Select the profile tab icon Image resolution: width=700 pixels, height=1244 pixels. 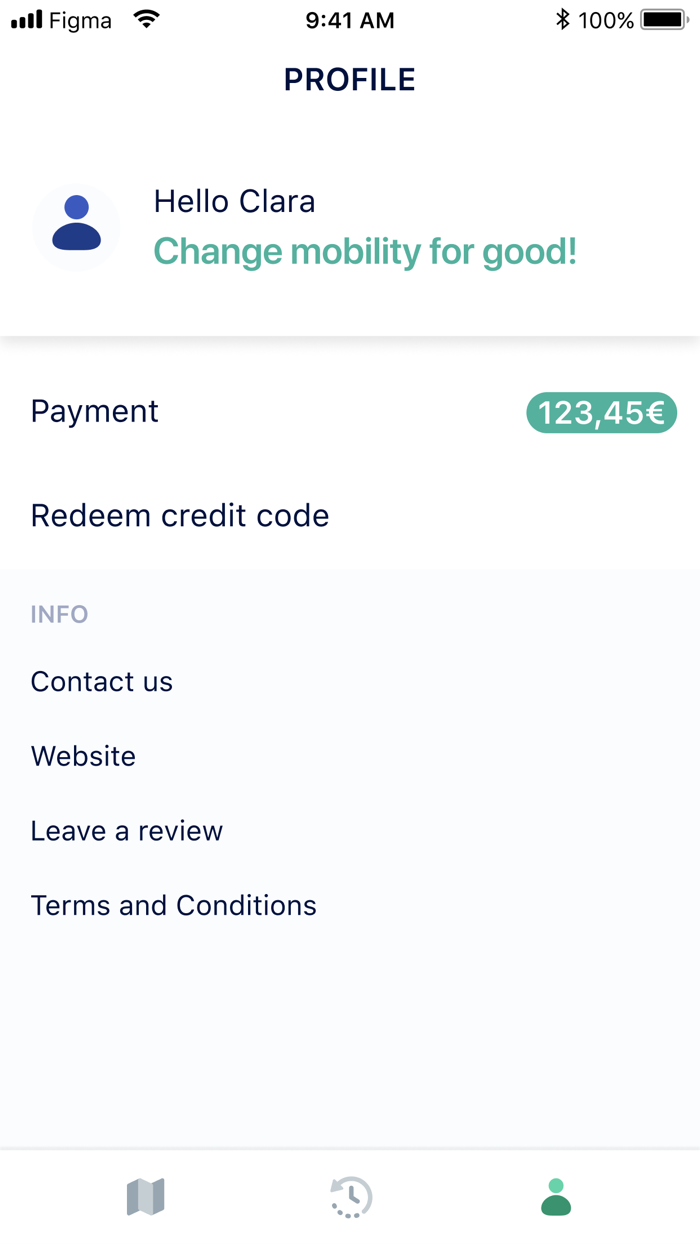tap(556, 1196)
